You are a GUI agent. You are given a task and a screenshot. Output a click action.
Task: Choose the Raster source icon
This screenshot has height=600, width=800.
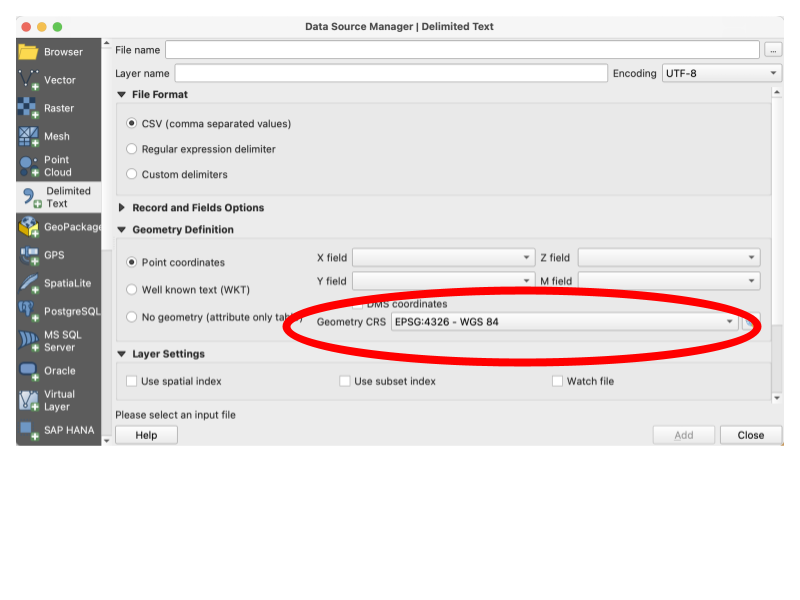[x=28, y=108]
